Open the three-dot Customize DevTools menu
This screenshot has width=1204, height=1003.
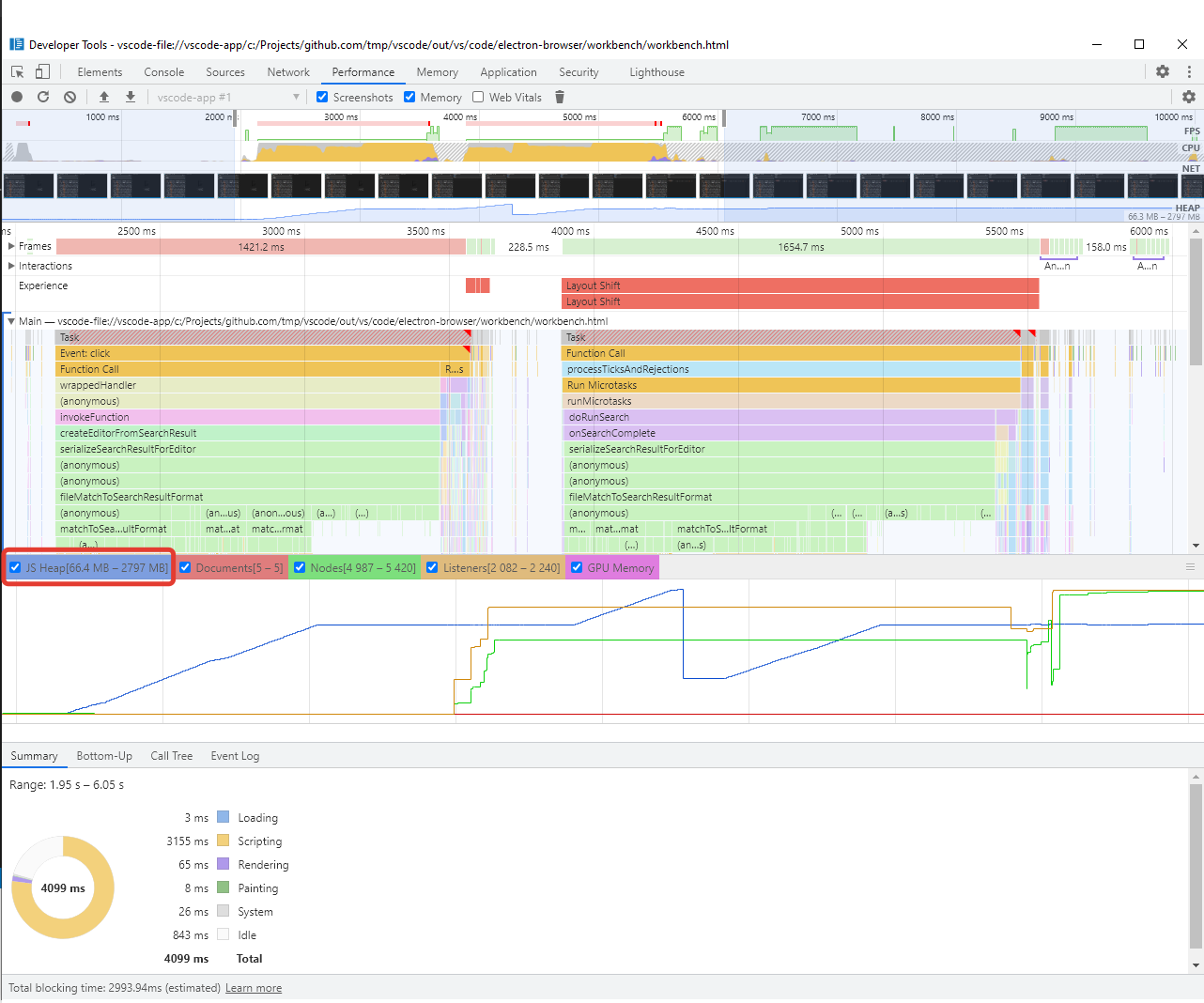(1189, 71)
